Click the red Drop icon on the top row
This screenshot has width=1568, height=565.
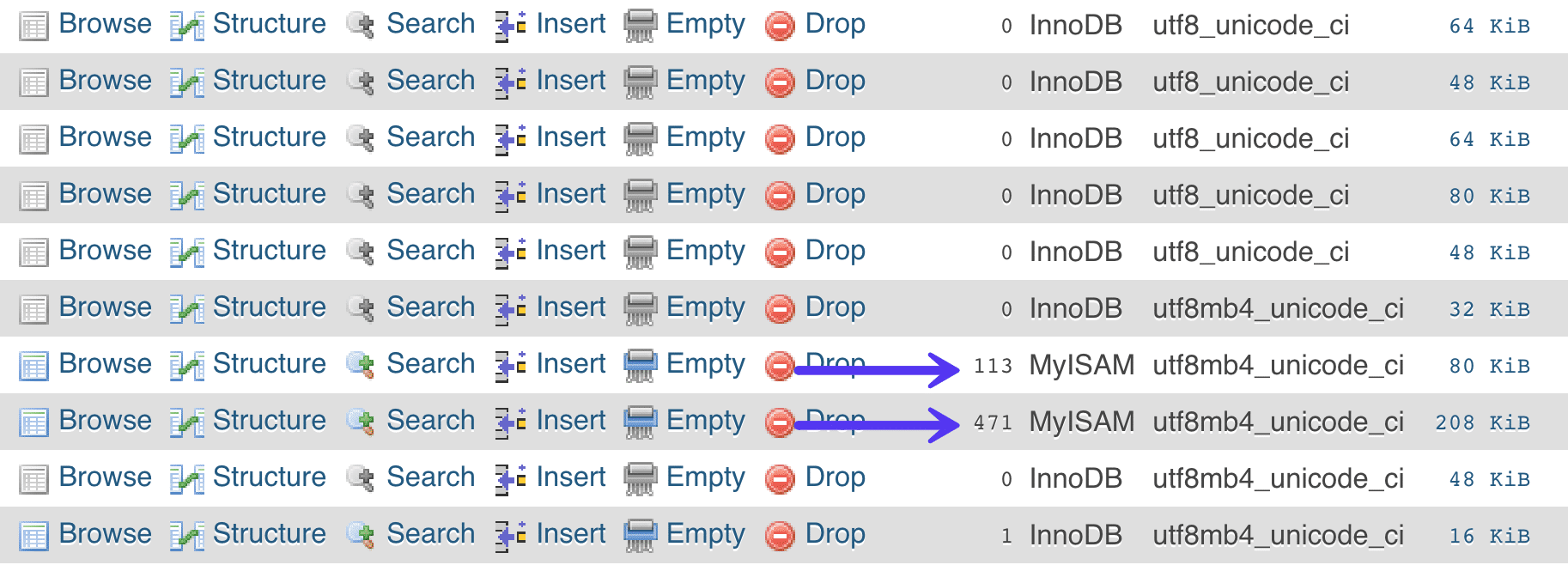[780, 24]
